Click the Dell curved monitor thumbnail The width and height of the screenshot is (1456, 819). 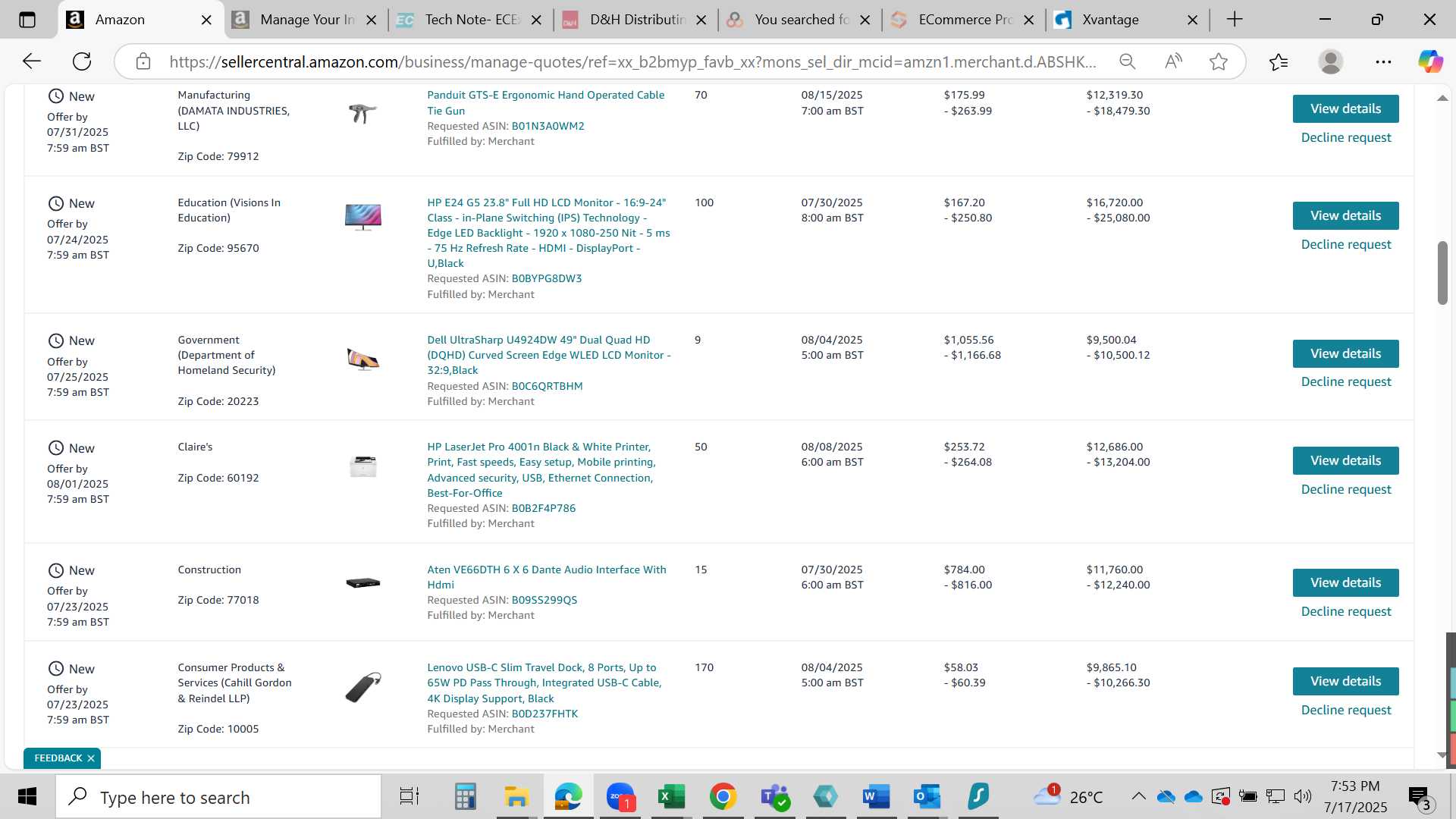click(363, 359)
